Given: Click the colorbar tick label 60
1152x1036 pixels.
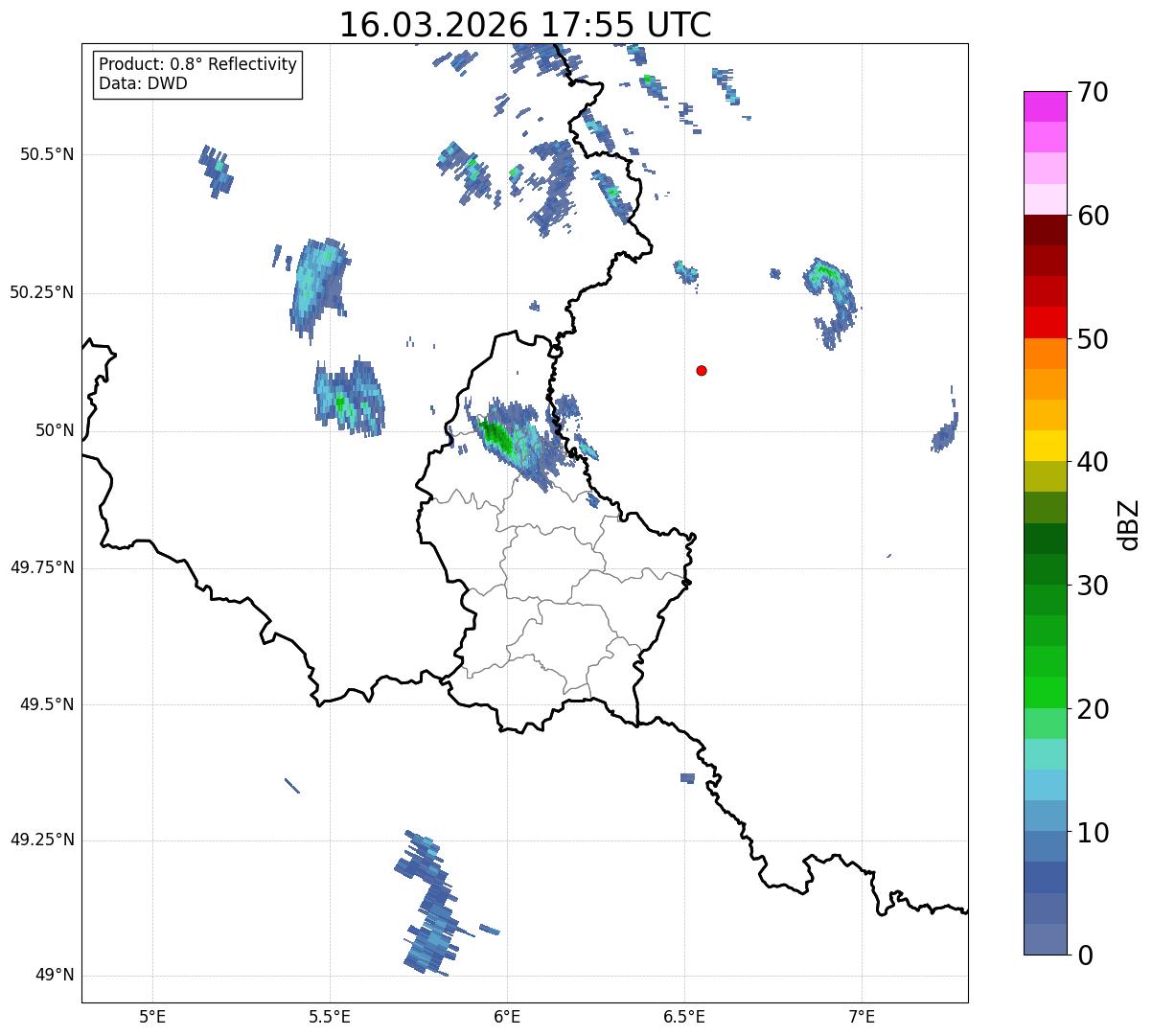Looking at the screenshot, I should point(1093,216).
